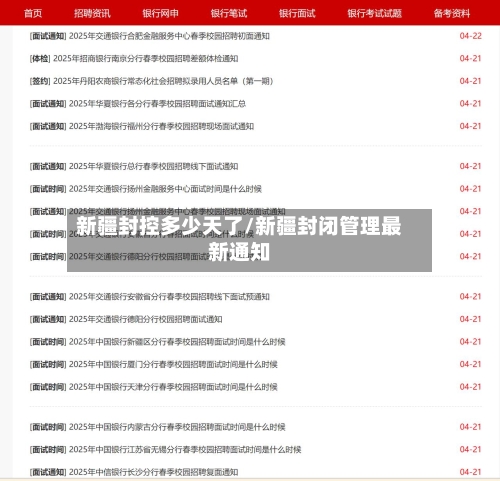The width and height of the screenshot is (500, 481).
Task: Click 04-21 date on 华夏银行总行 row
Action: coord(470,166)
